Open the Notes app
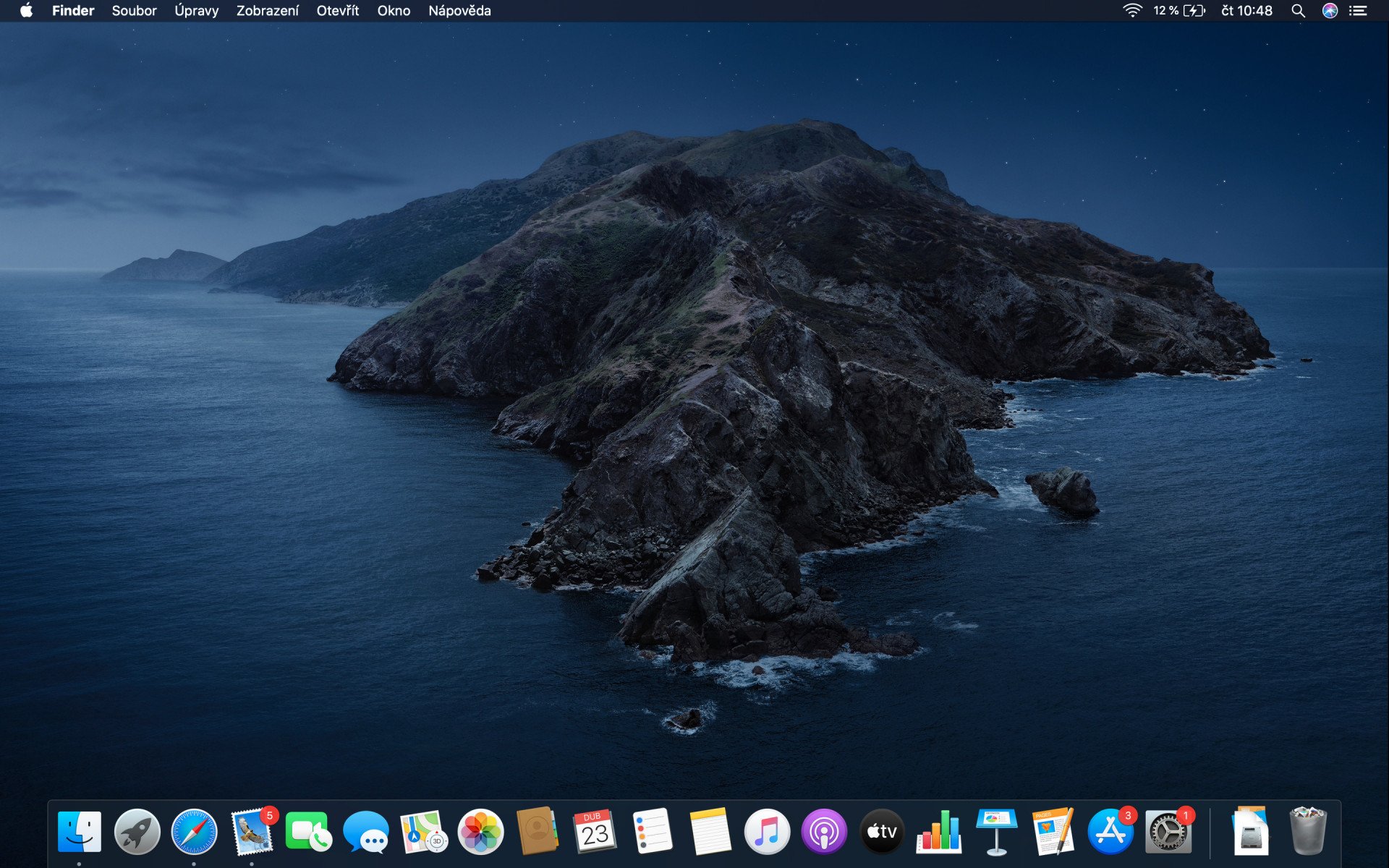This screenshot has width=1389, height=868. click(x=710, y=832)
